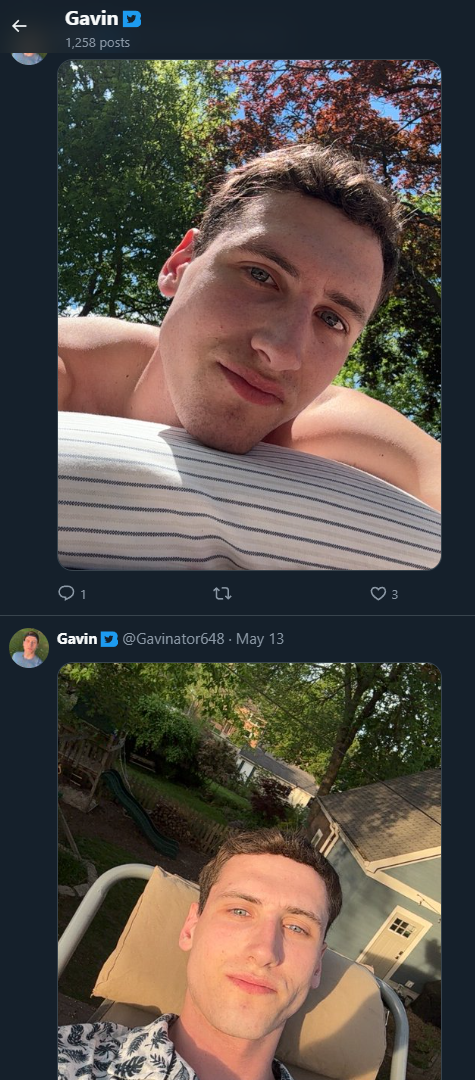Click the reply count number 1
This screenshot has height=1080, width=475.
(83, 594)
